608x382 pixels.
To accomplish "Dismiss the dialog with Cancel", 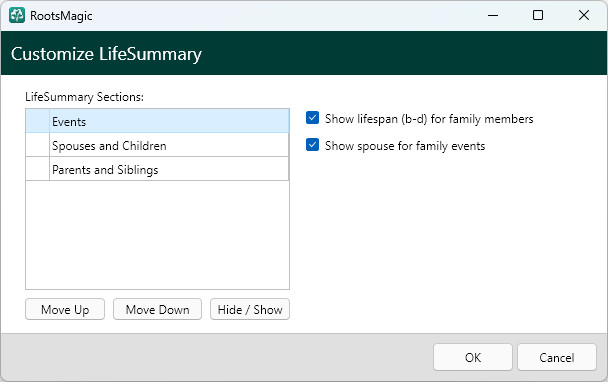I will point(556,357).
